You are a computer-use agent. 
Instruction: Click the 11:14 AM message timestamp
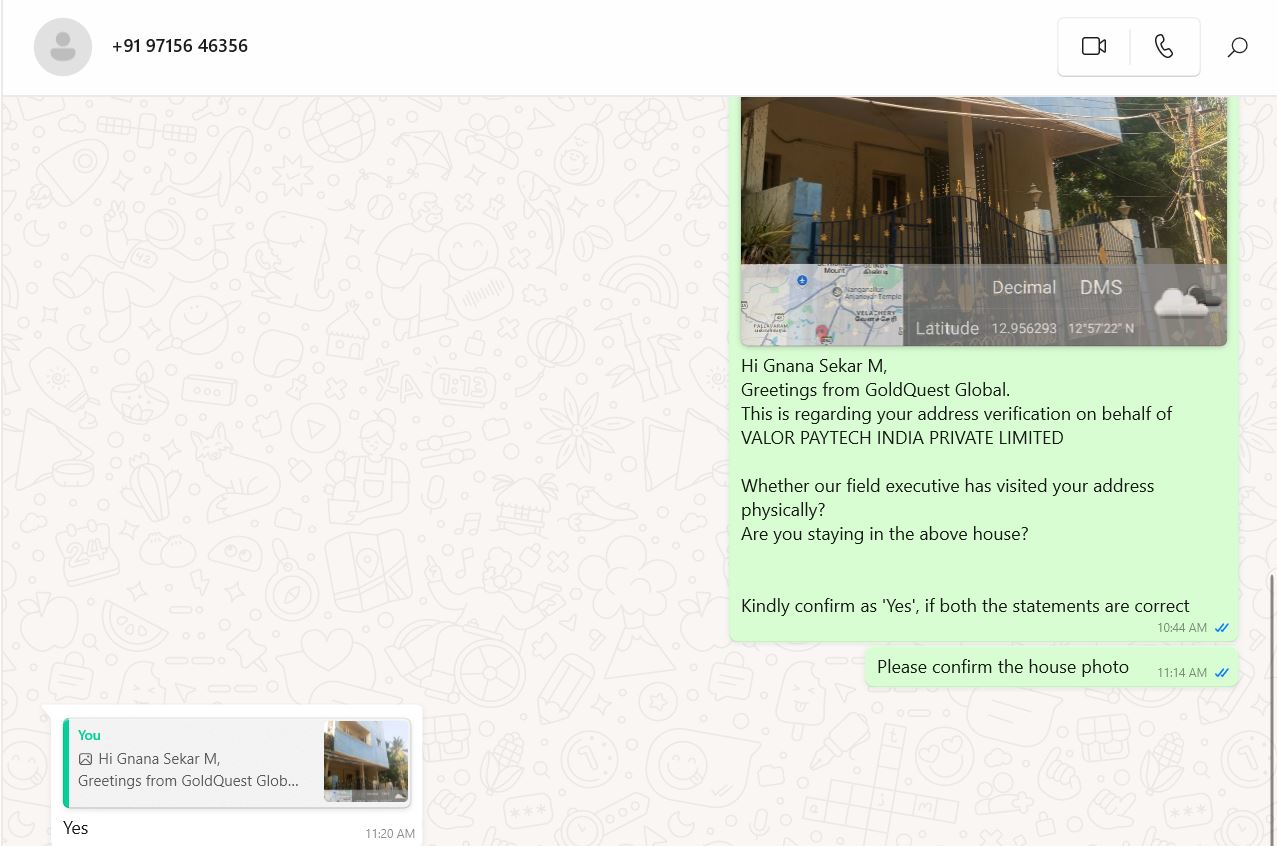coord(1182,673)
